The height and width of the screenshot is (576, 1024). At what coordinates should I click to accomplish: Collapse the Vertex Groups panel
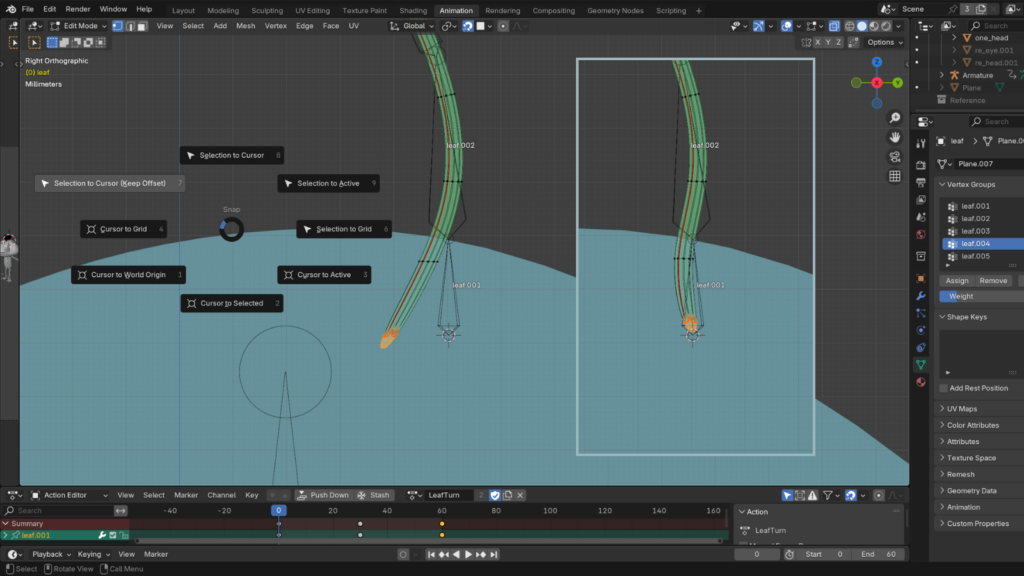pyautogui.click(x=970, y=185)
